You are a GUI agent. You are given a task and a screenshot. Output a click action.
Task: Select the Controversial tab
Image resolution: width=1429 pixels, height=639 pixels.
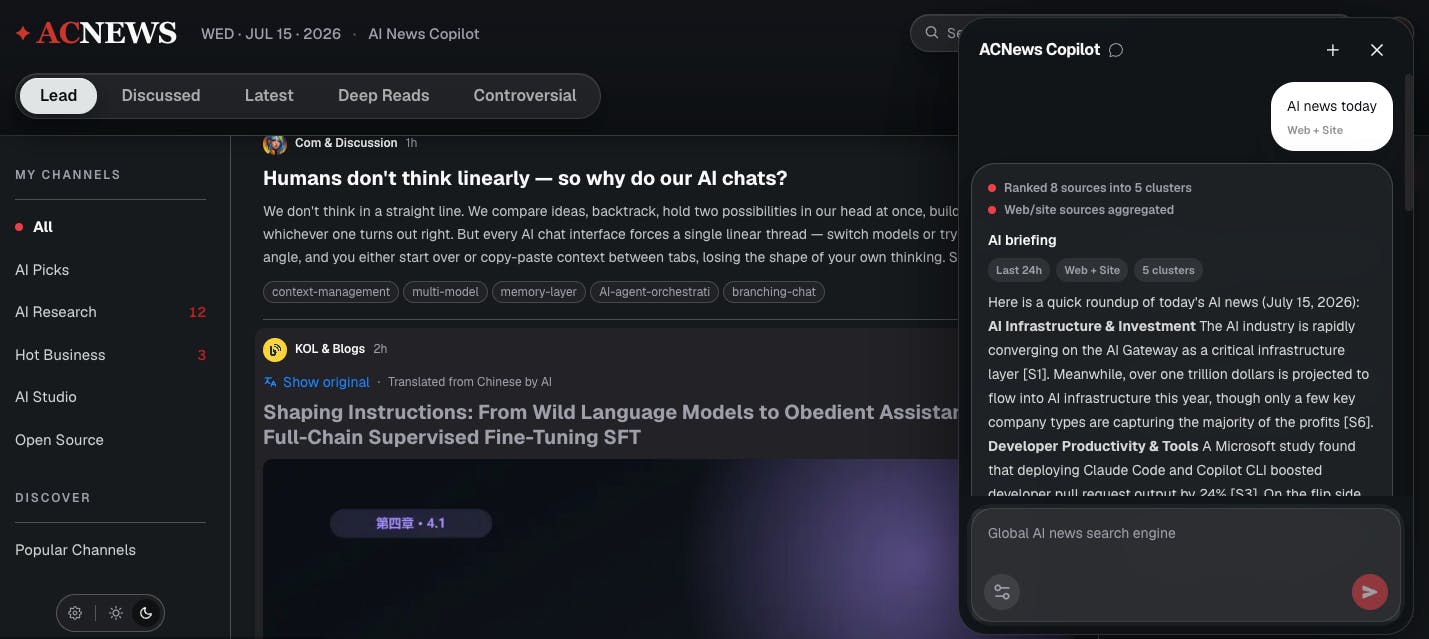[x=525, y=96]
